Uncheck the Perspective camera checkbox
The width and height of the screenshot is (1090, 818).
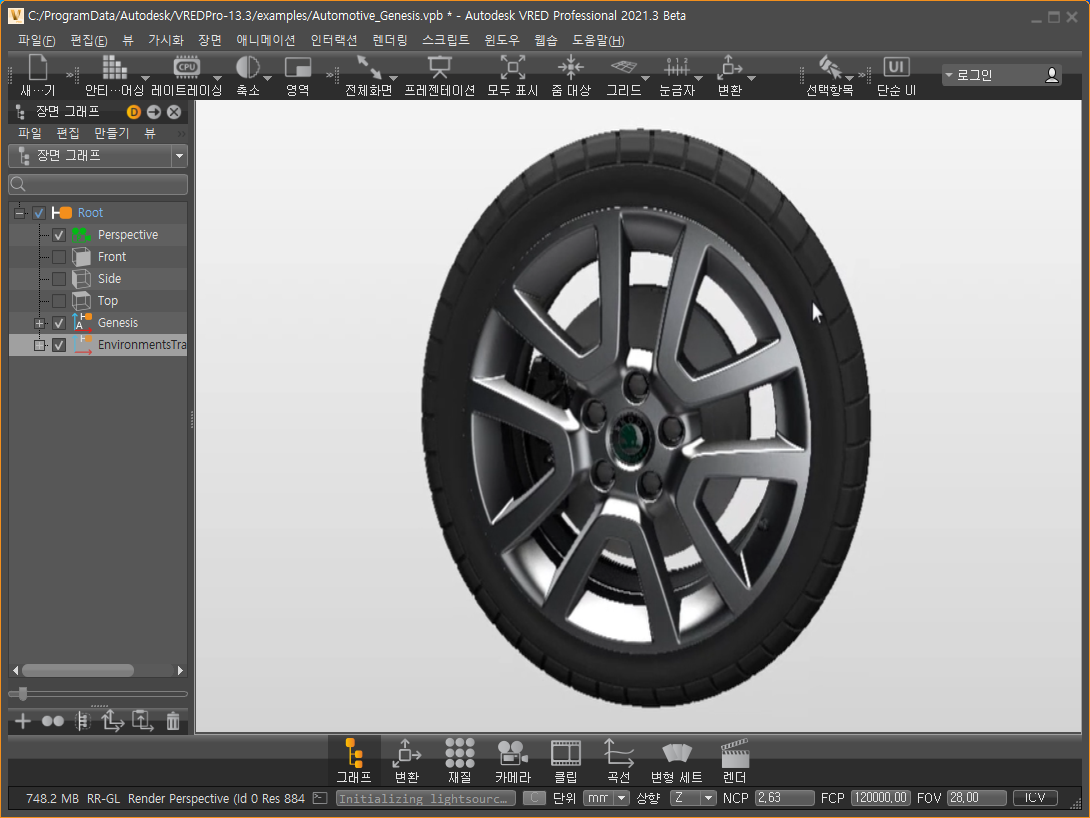pos(59,235)
